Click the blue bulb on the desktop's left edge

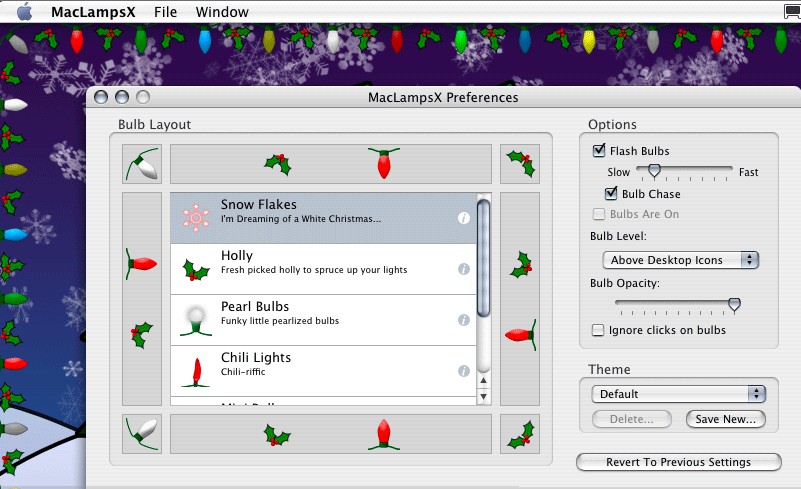tap(15, 235)
